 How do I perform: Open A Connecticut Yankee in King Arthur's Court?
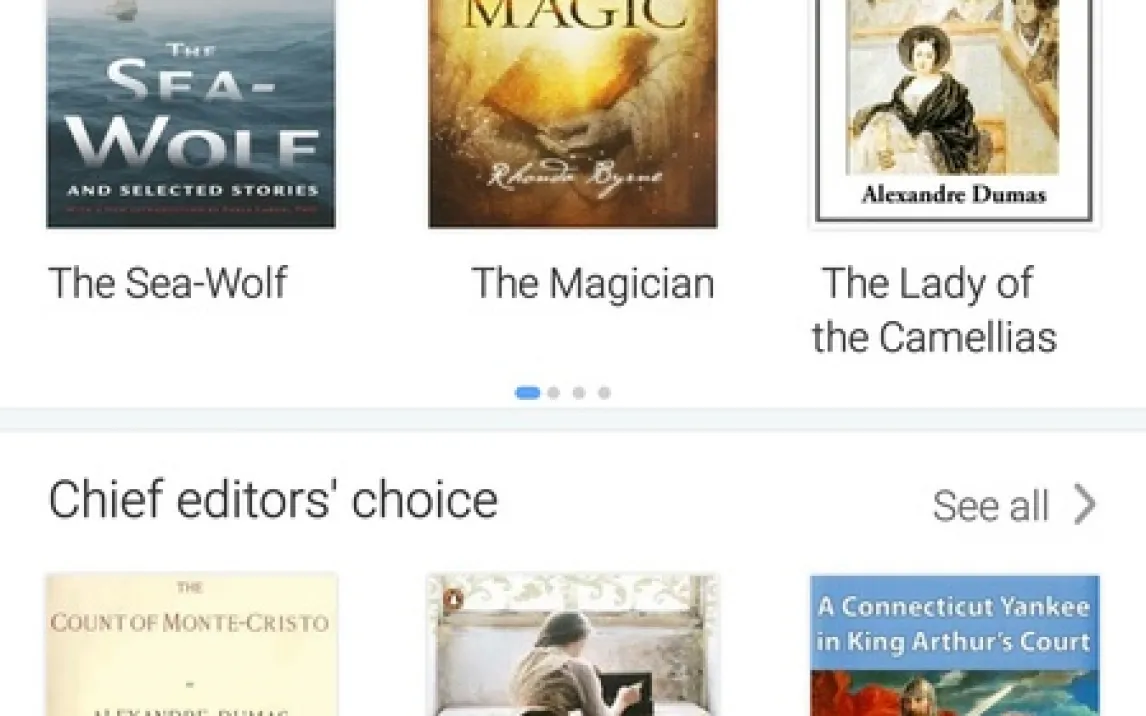pos(955,645)
